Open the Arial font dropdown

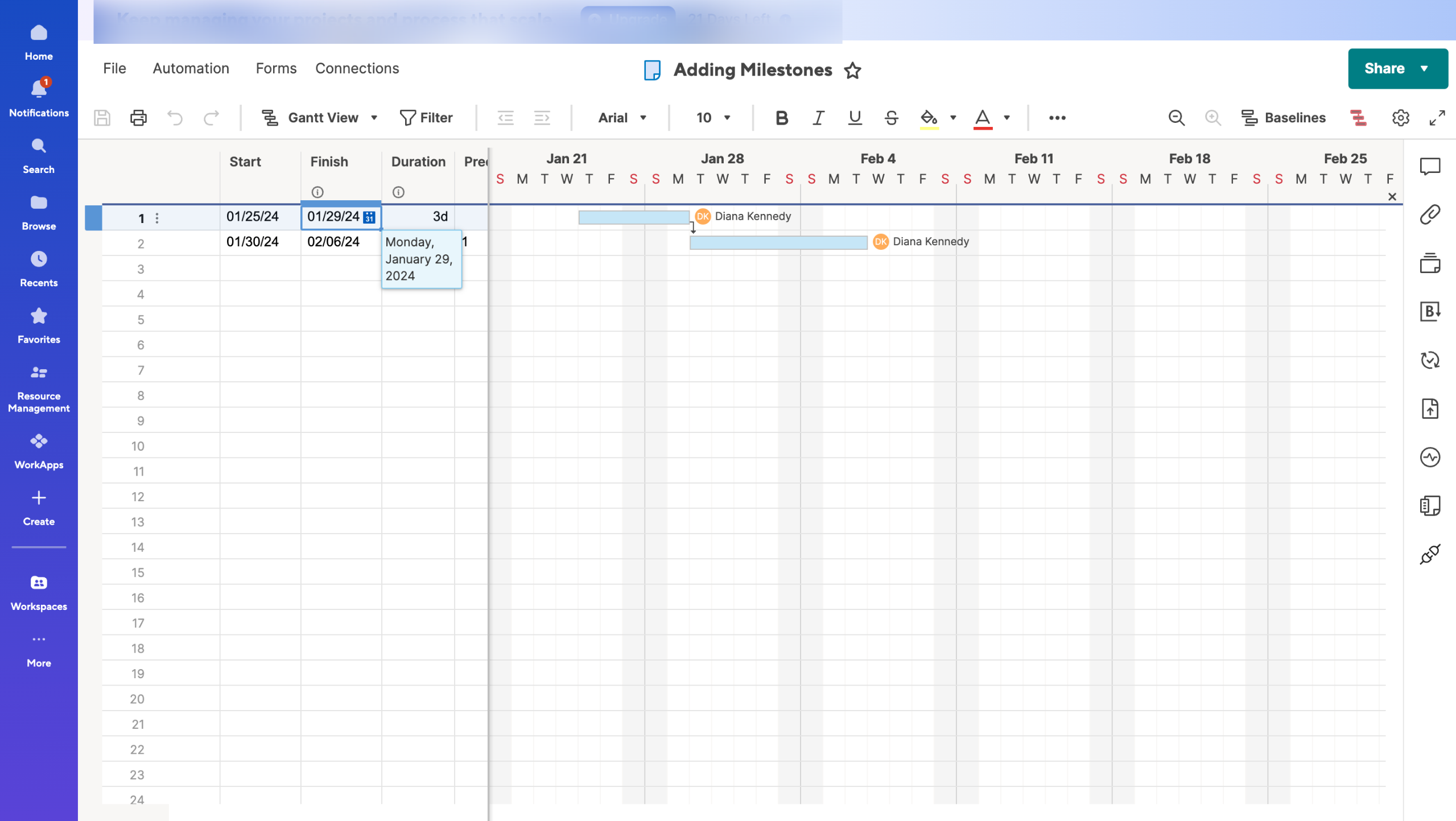[x=622, y=118]
